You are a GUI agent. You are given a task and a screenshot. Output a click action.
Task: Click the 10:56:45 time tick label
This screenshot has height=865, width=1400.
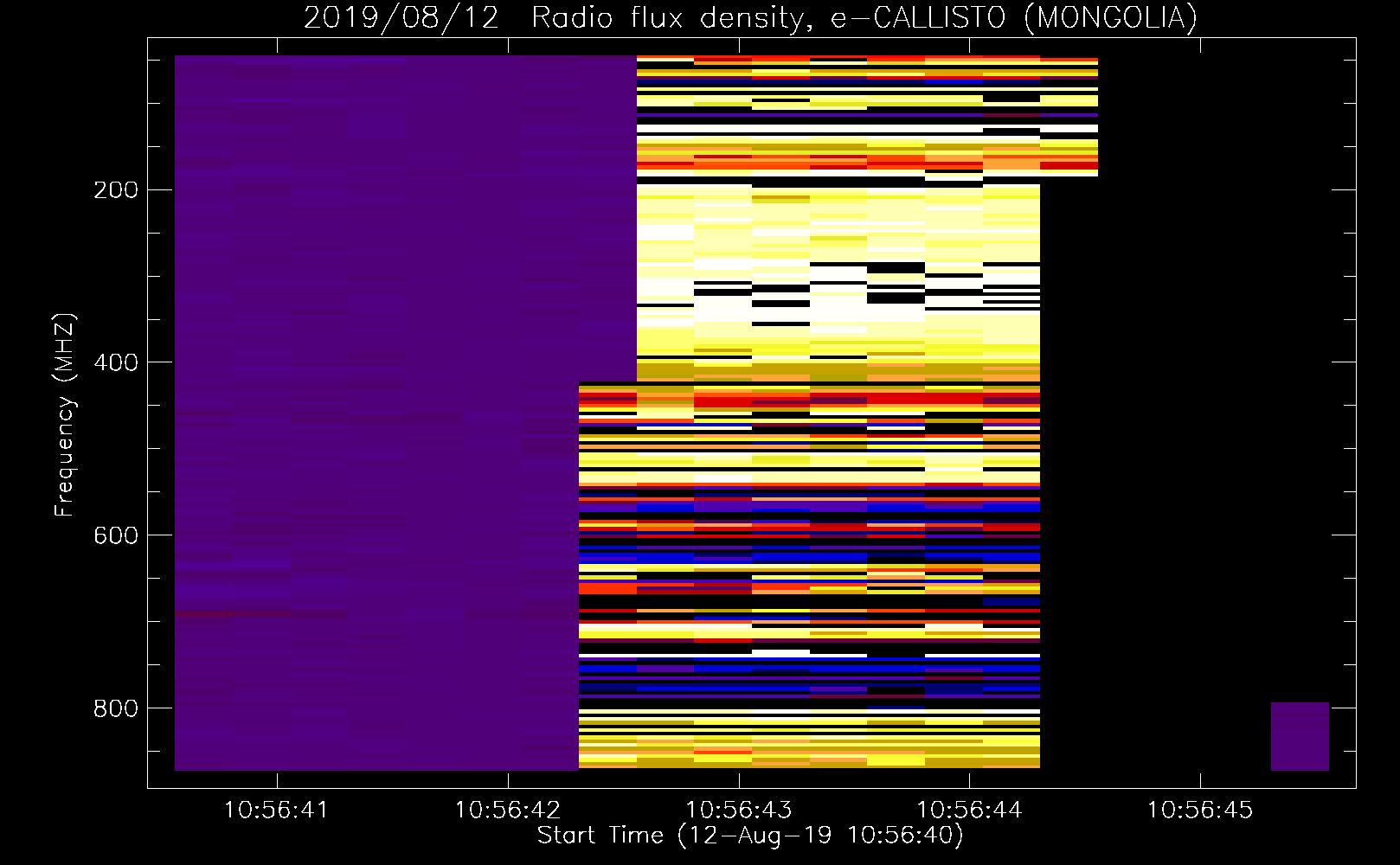pos(1200,811)
